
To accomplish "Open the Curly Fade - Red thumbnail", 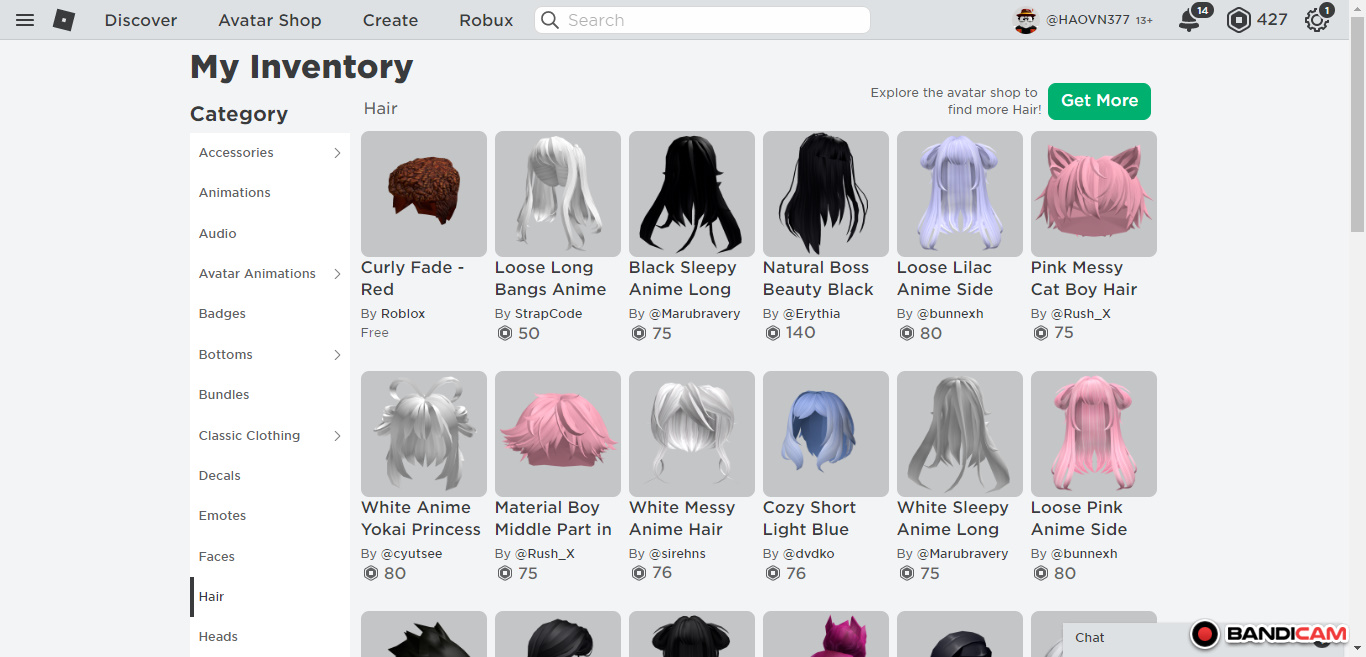I will pos(424,194).
